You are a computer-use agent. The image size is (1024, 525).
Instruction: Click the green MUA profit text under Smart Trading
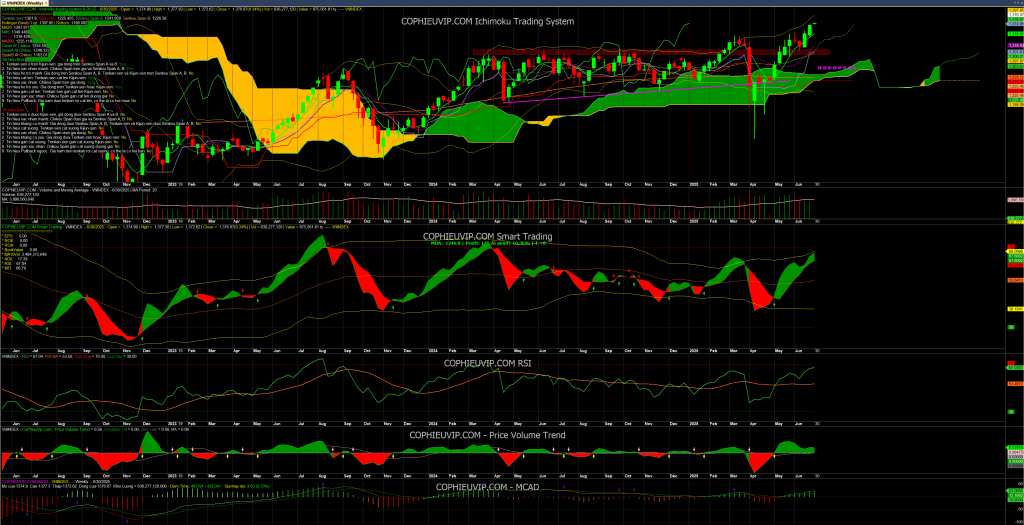(488, 244)
